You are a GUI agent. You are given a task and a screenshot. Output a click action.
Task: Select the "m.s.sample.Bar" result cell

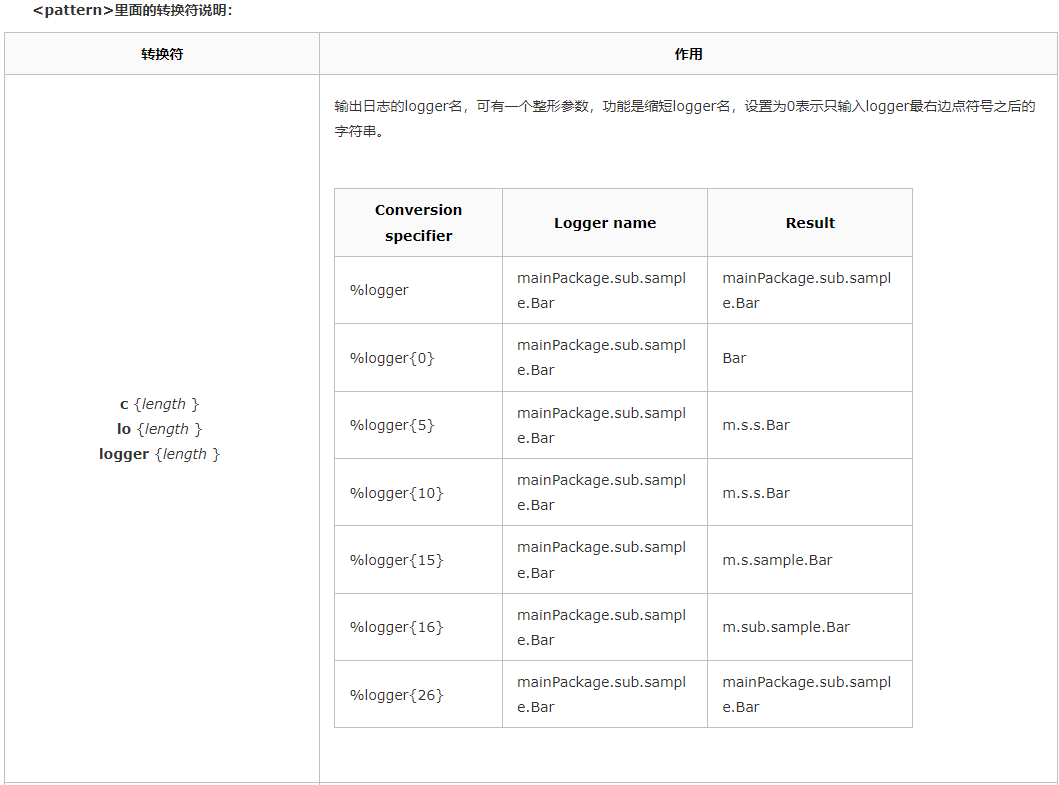tap(810, 560)
